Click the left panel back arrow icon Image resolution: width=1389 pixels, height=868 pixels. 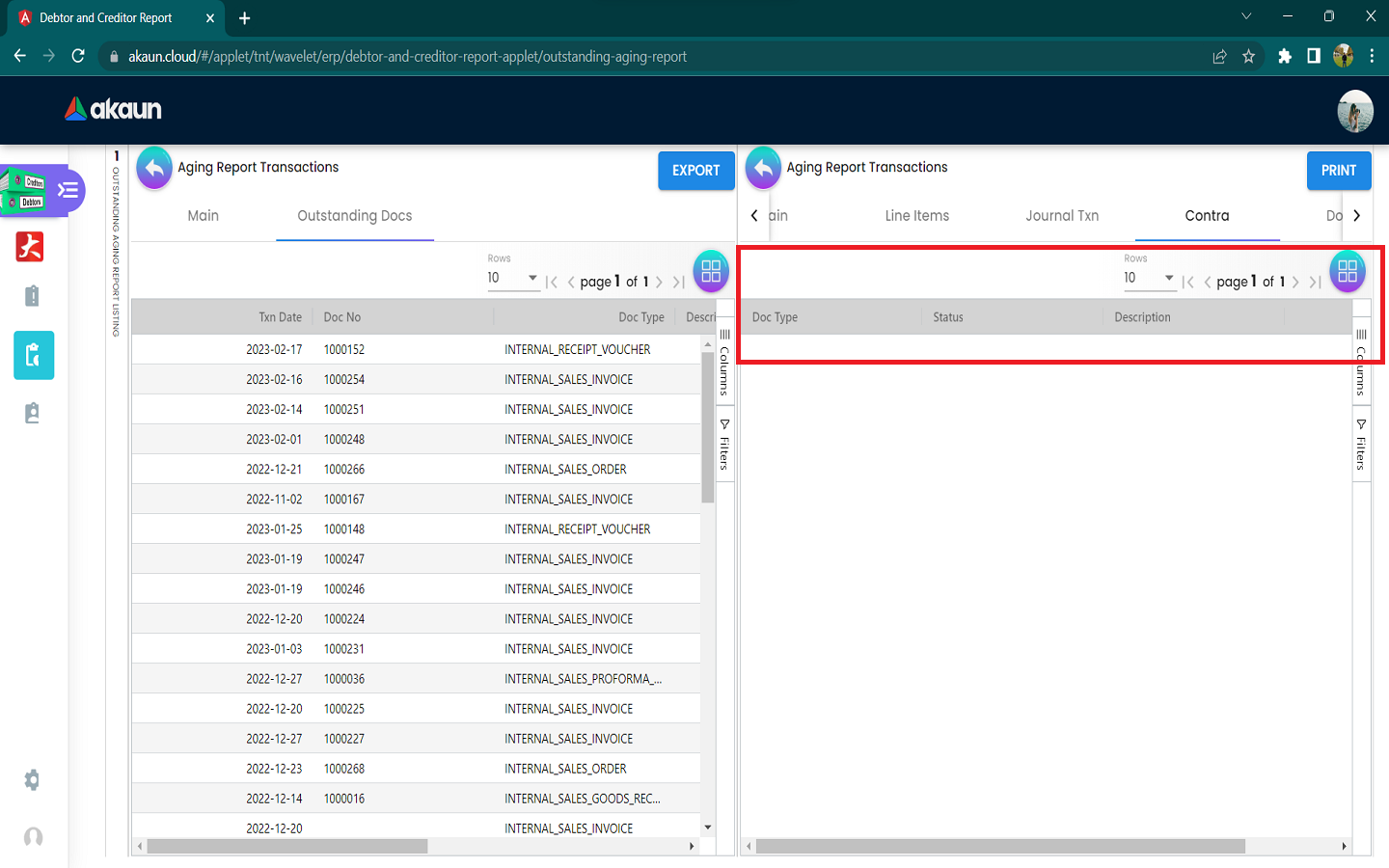[154, 169]
